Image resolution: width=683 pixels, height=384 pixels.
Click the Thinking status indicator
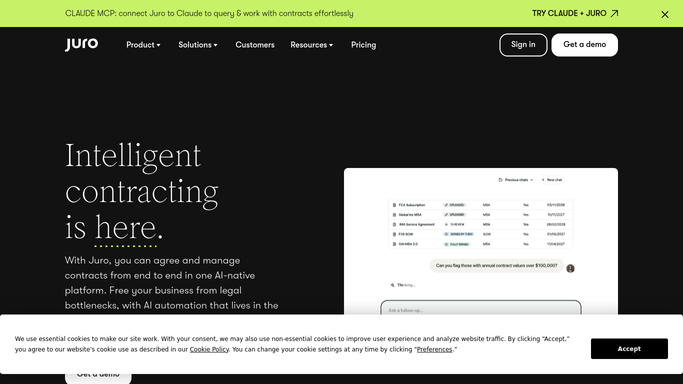(403, 285)
